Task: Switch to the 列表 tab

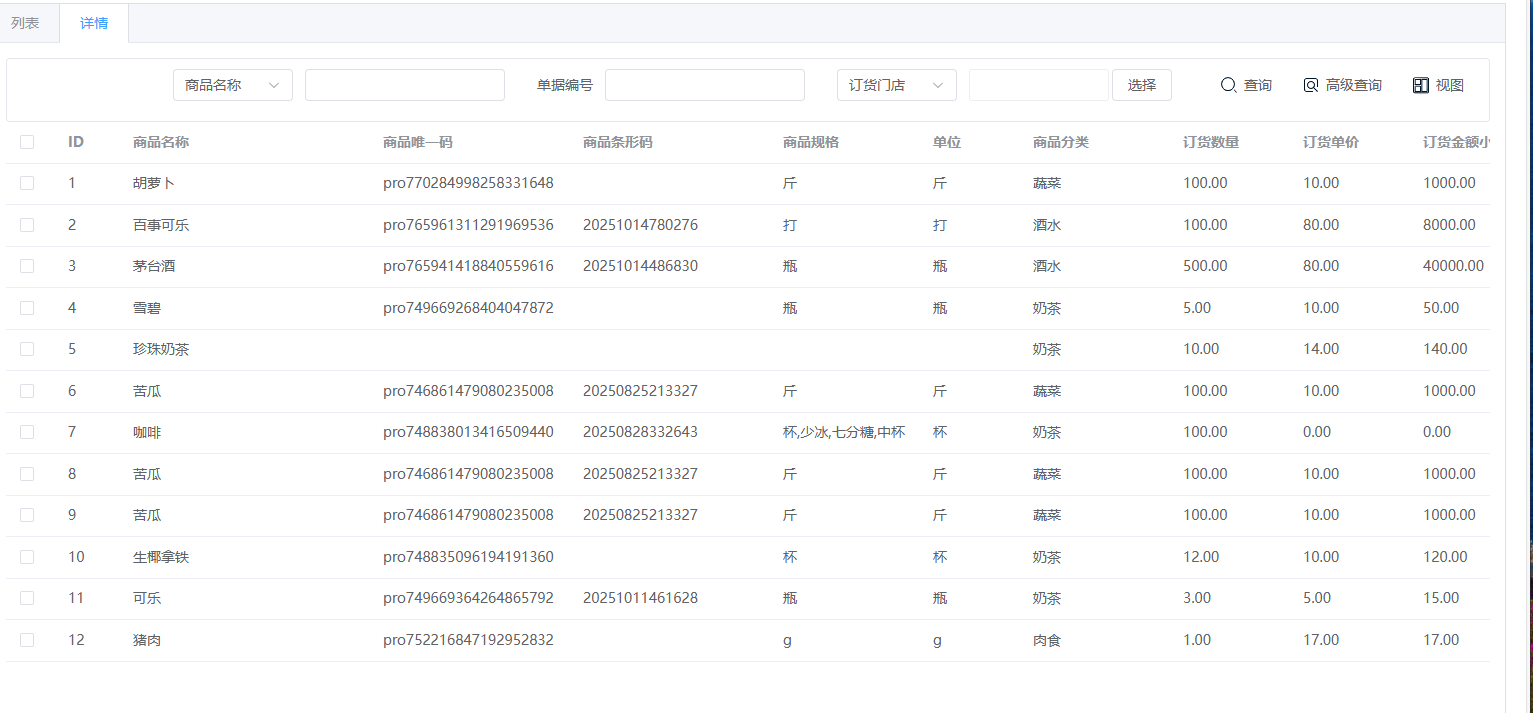Action: 25,23
